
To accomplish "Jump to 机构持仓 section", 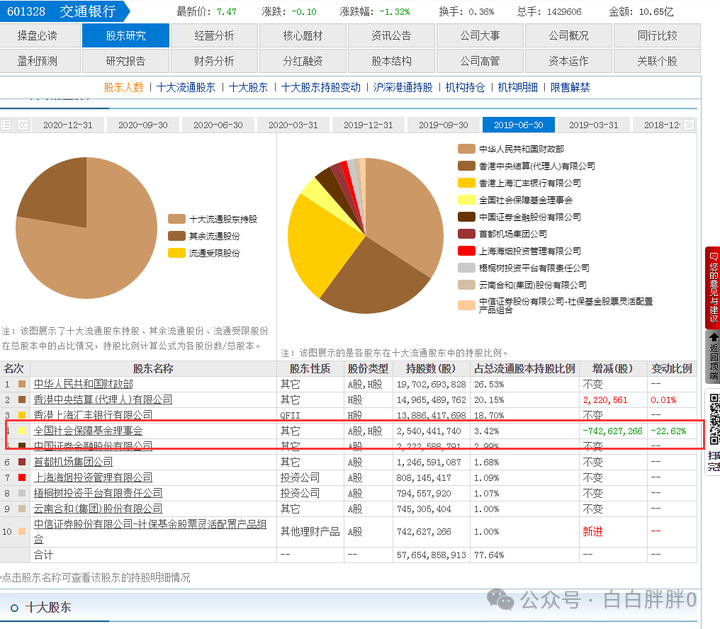I will pos(465,87).
